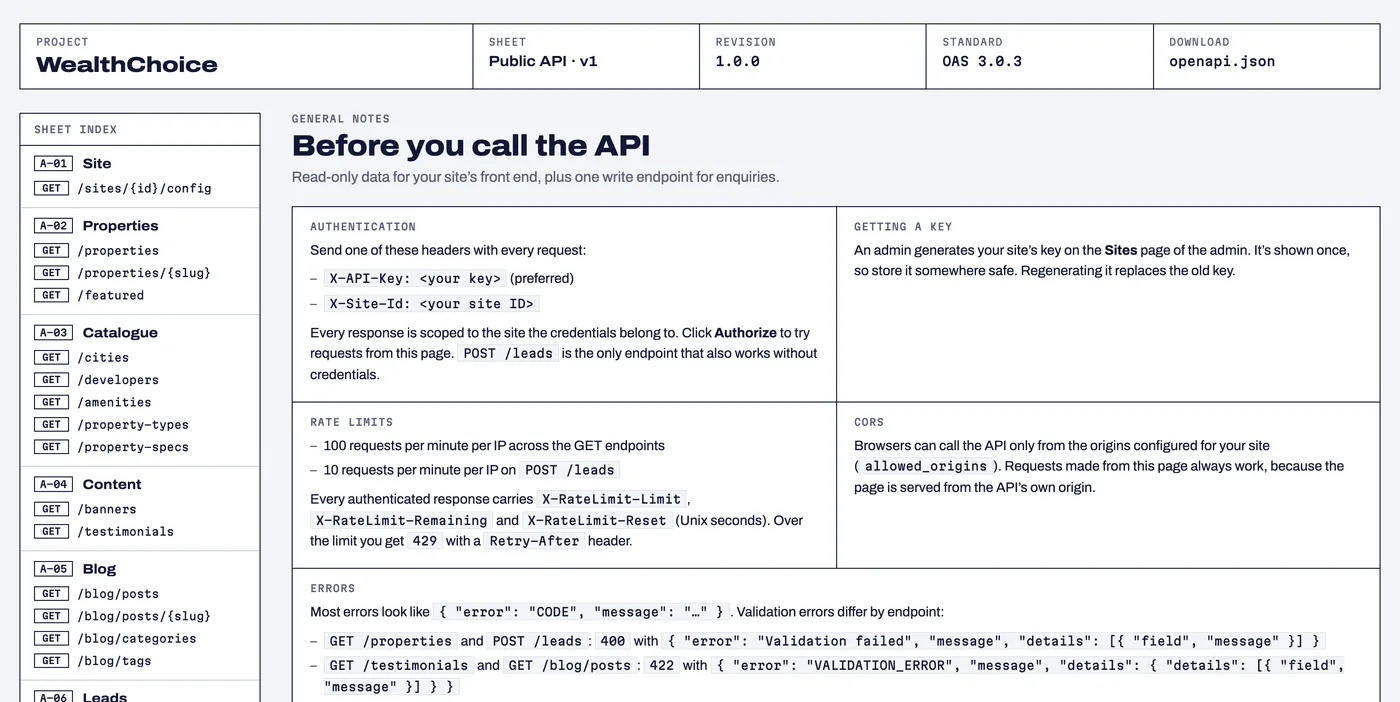Click the 422 status code in Errors
1400x702 pixels.
click(661, 665)
